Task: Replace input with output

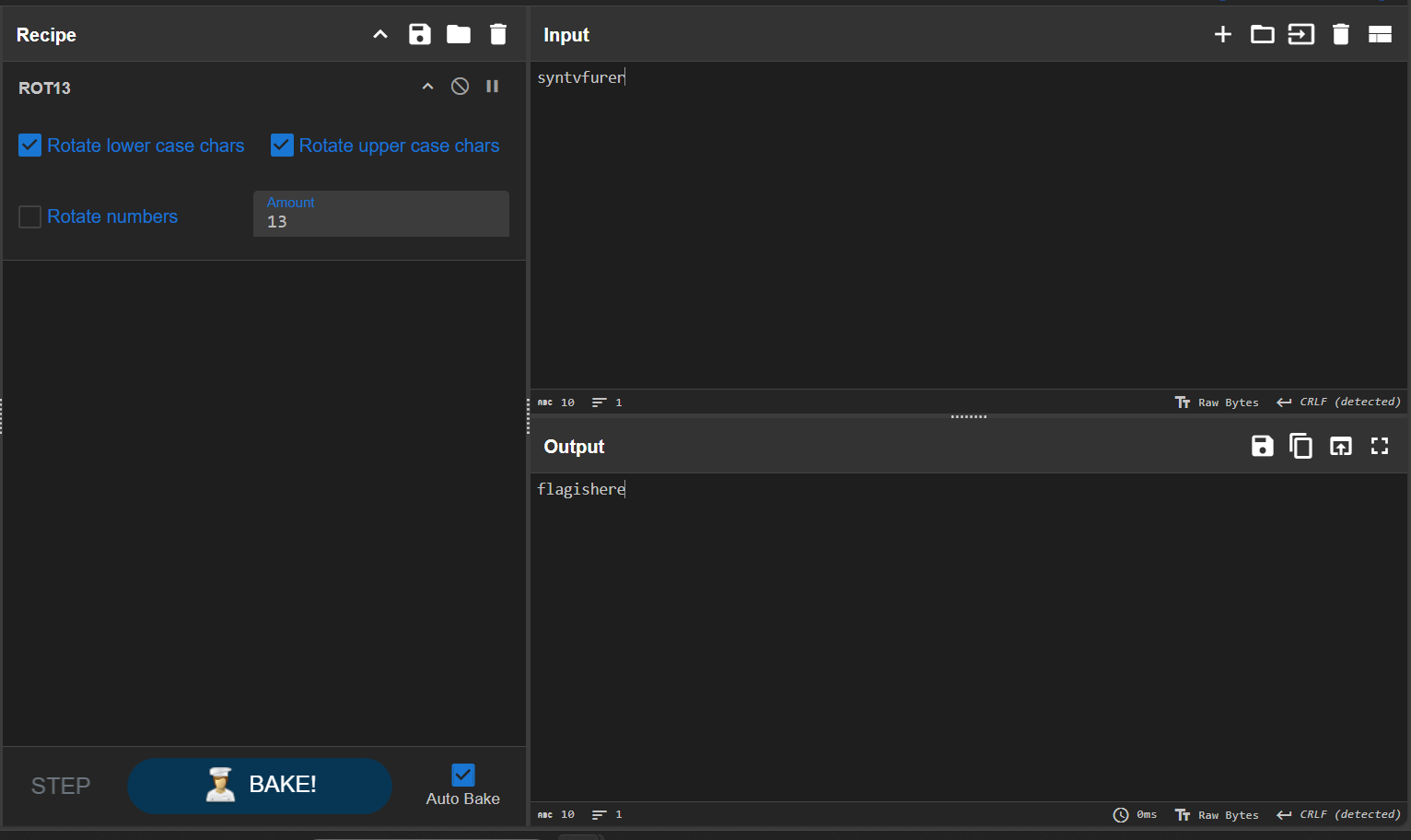Action: pos(1341,447)
